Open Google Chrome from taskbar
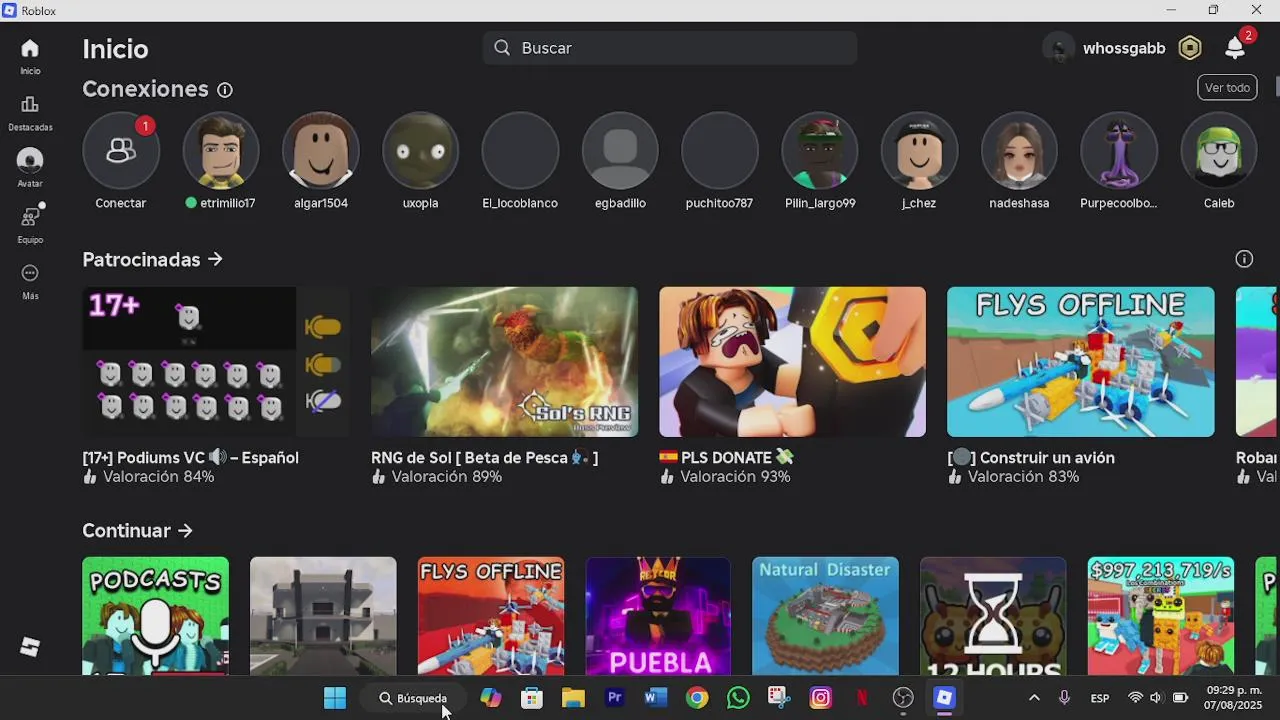 point(697,698)
